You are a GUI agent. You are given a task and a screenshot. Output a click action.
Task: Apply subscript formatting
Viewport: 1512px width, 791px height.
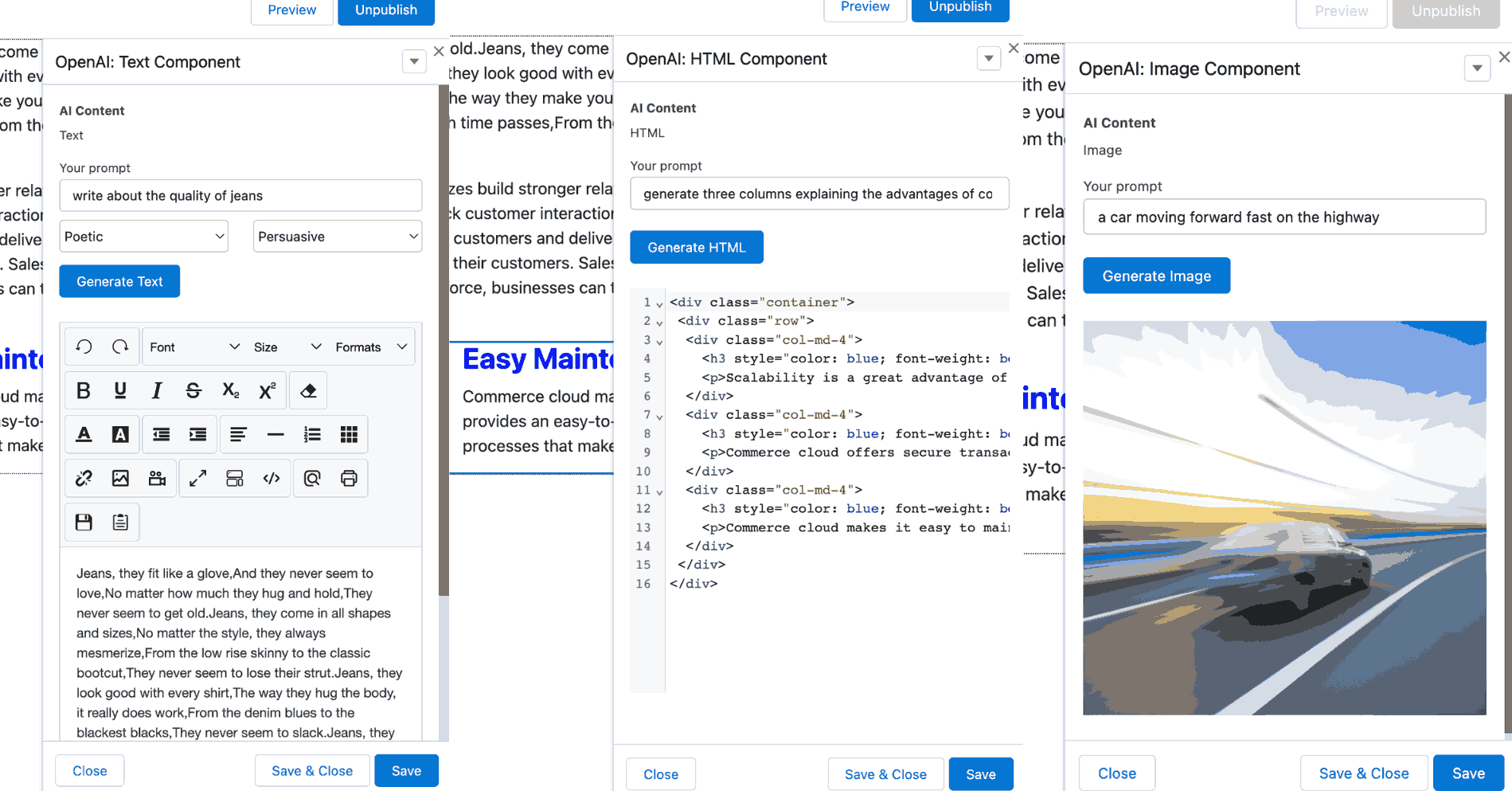(x=231, y=390)
